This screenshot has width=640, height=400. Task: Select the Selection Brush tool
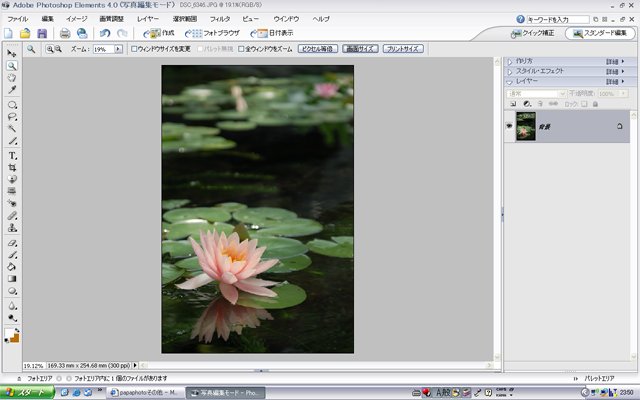[12, 141]
